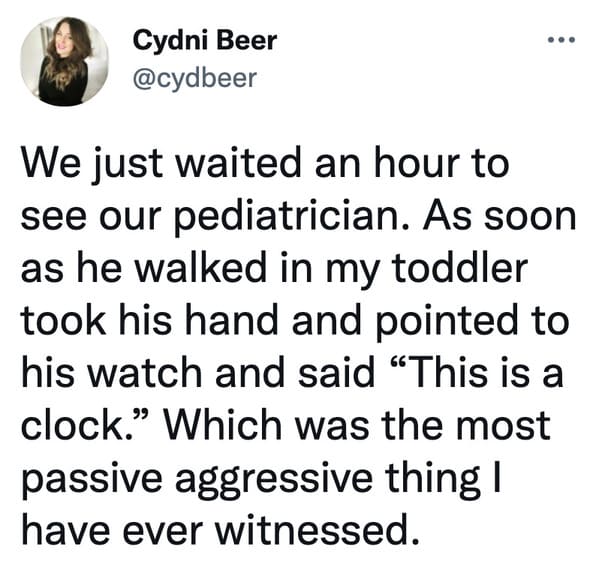
Task: Click the word "toddler" in the tweet
Action: coord(460,267)
